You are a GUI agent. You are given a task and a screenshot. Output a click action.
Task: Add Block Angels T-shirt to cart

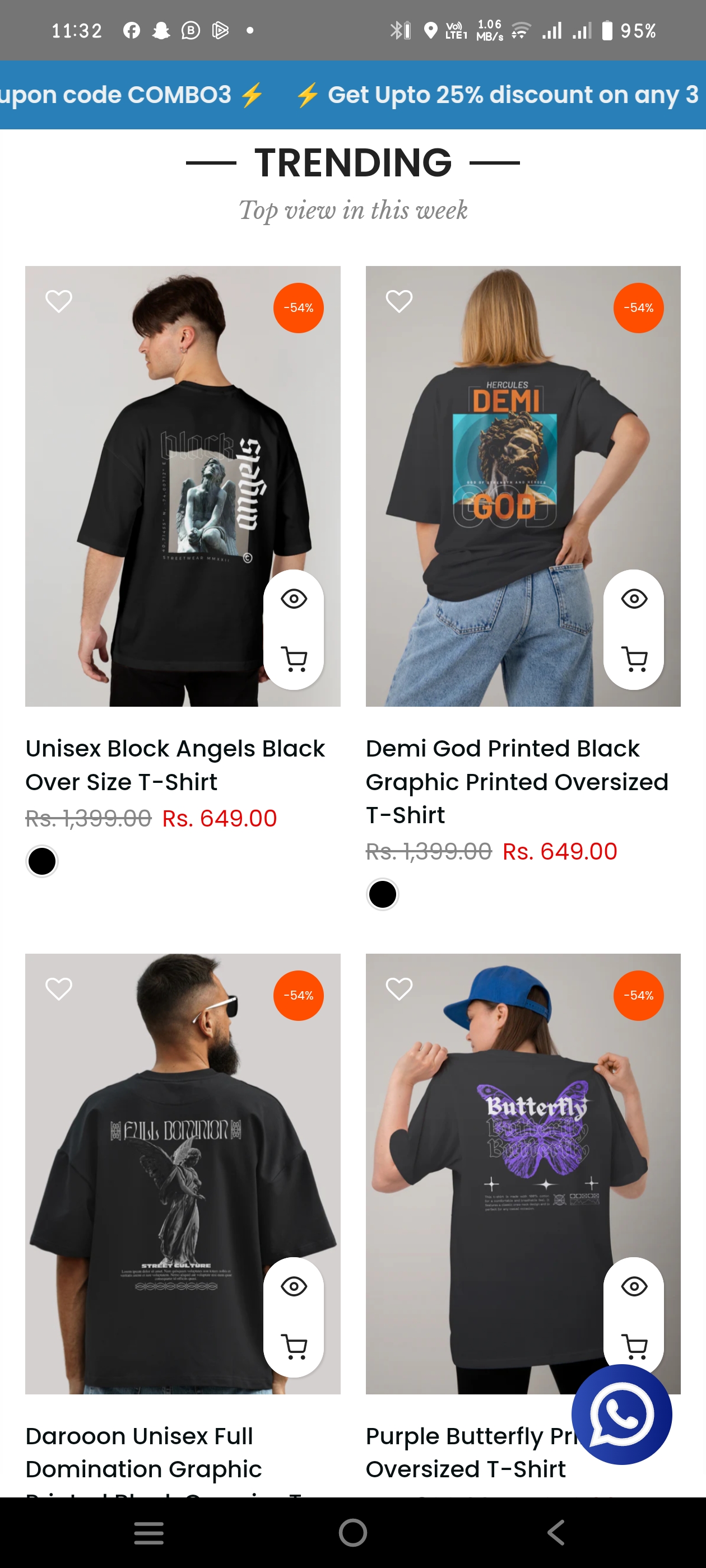[x=294, y=659]
